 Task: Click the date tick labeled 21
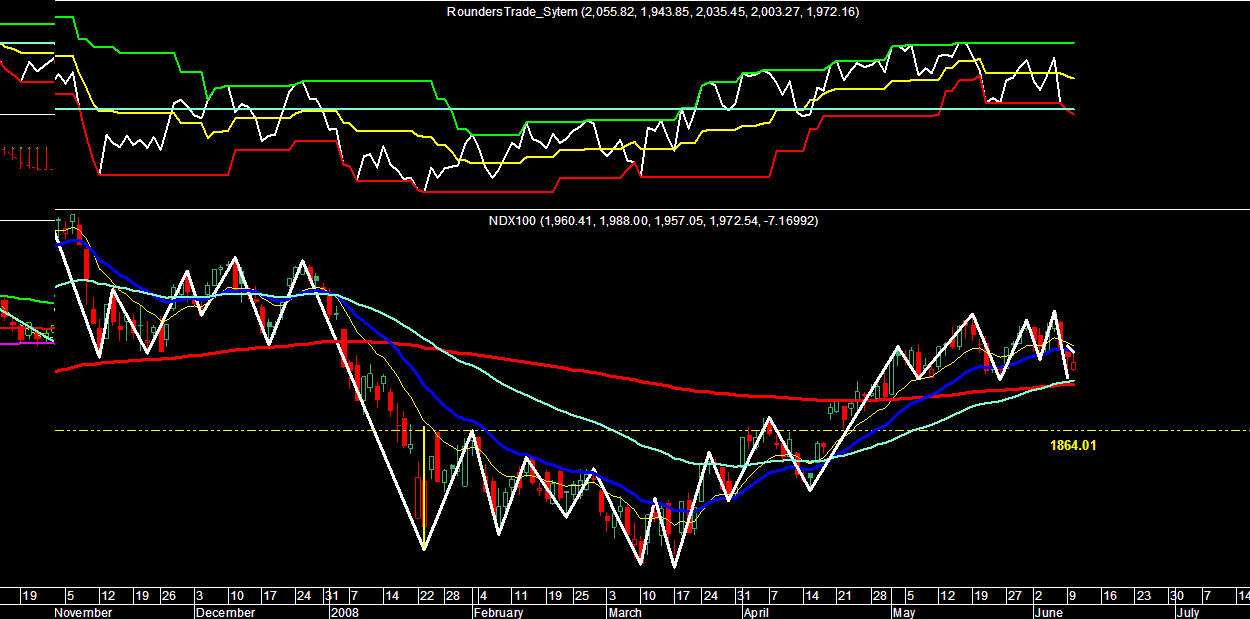(843, 594)
